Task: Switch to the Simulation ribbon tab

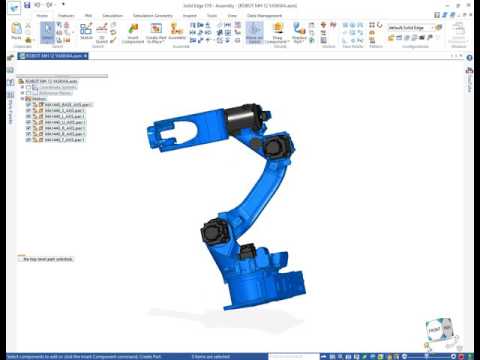Action: pos(113,16)
